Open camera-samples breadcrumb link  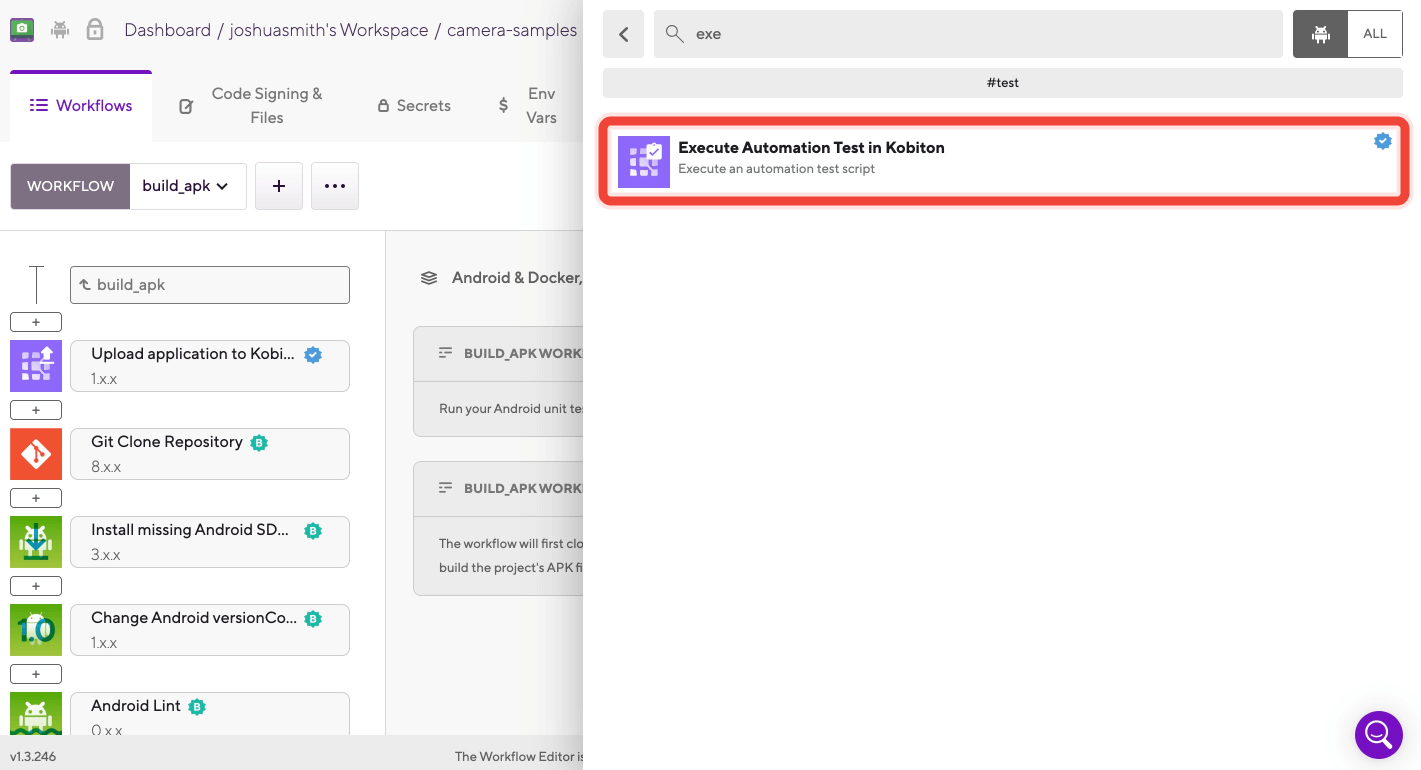click(x=512, y=30)
